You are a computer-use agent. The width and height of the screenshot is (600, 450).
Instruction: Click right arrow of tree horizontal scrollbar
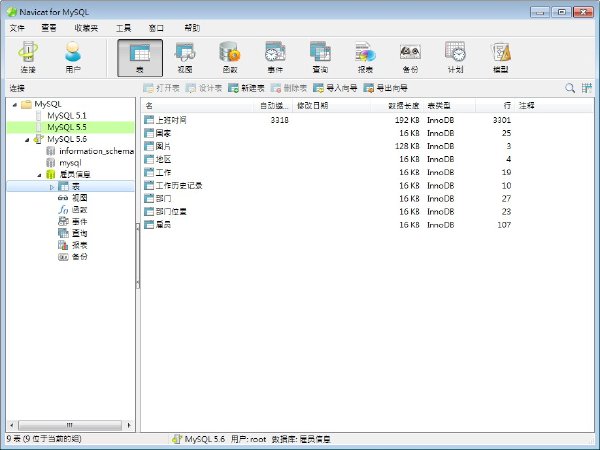(x=129, y=425)
